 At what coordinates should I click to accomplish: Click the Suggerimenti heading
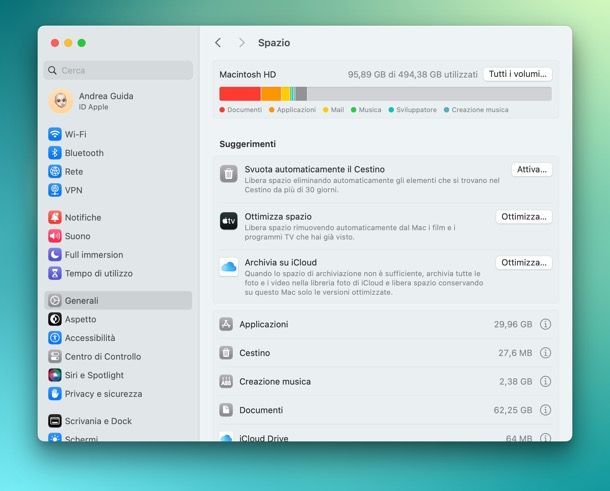click(x=248, y=144)
